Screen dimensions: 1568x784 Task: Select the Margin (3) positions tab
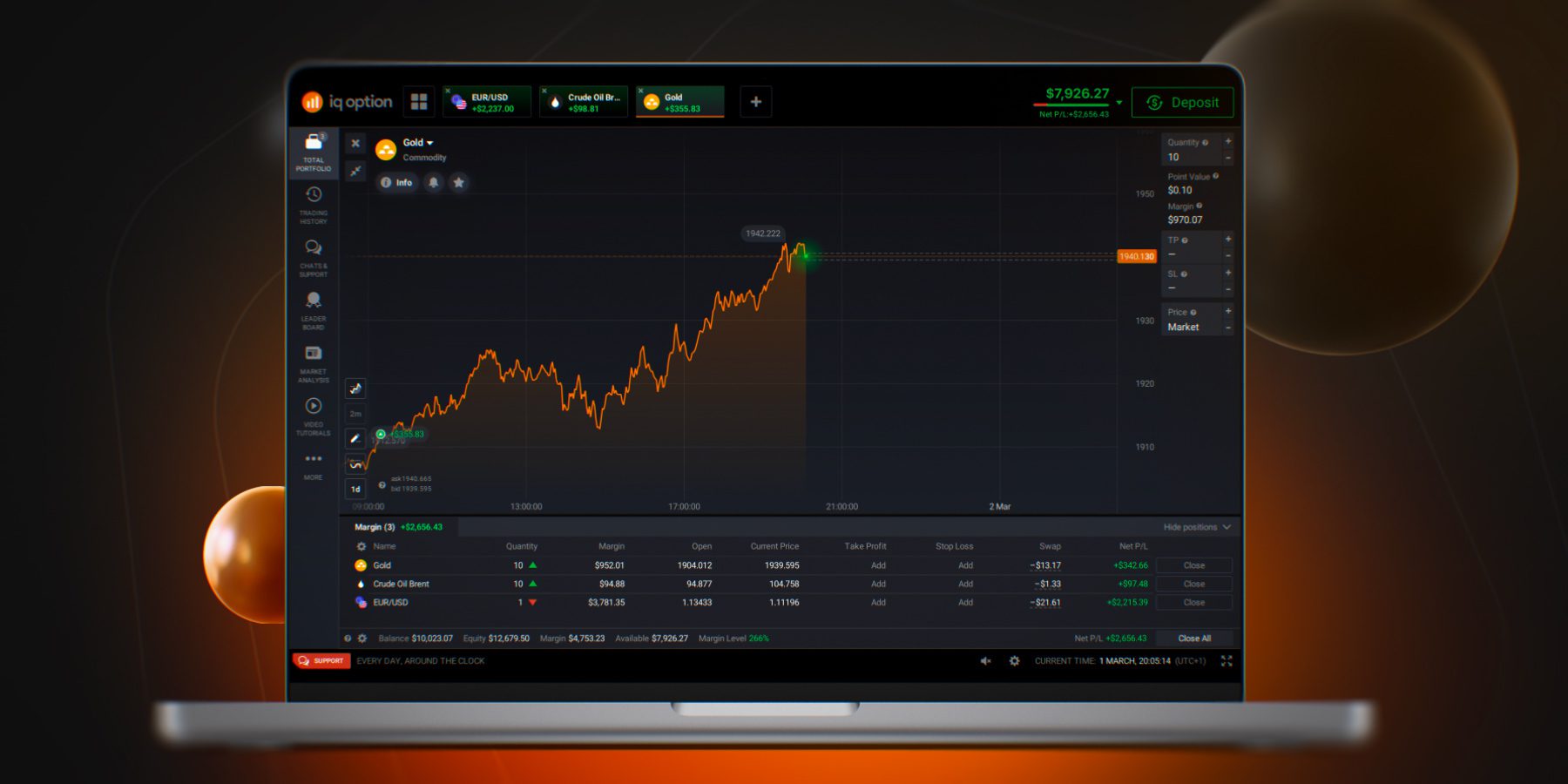coord(398,527)
